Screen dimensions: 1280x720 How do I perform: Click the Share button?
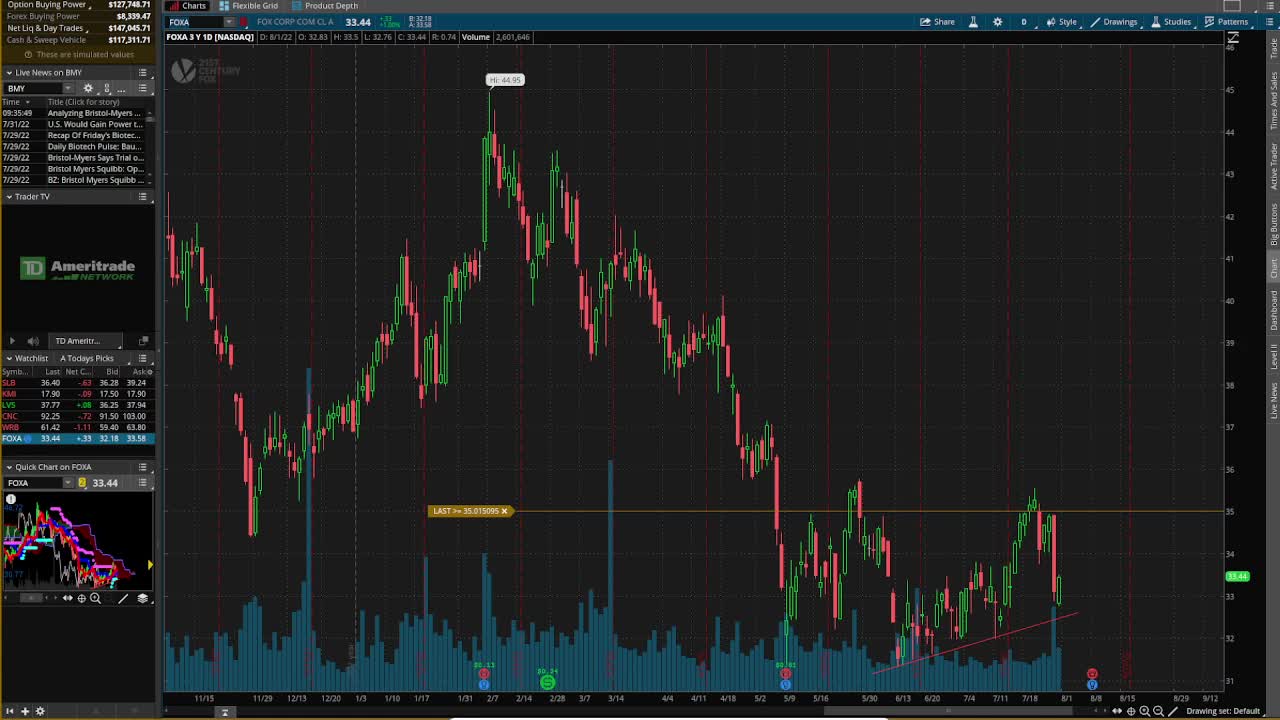coord(937,22)
